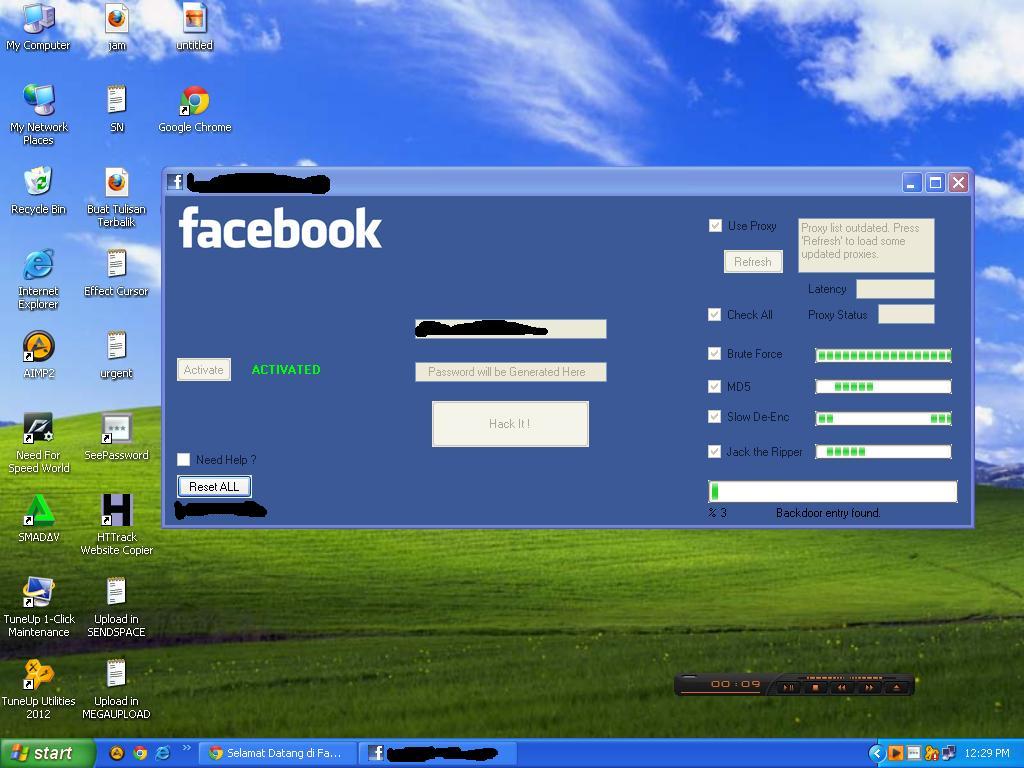This screenshot has width=1024, height=768.
Task: Click the 12:29 PM system clock
Action: pos(987,753)
